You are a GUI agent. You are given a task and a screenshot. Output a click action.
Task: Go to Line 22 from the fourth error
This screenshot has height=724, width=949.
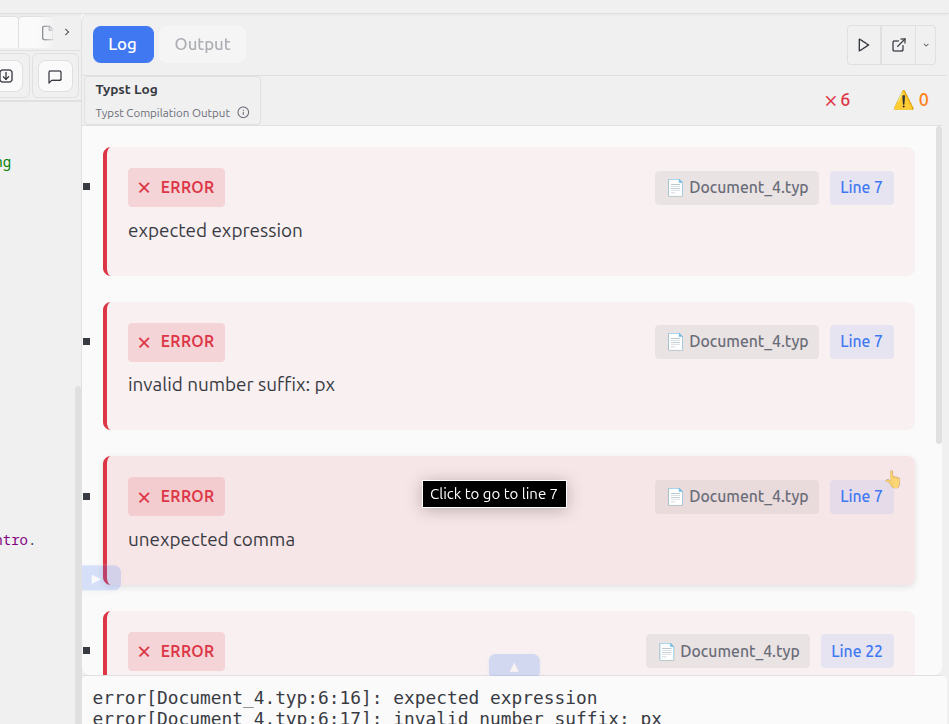coord(857,651)
